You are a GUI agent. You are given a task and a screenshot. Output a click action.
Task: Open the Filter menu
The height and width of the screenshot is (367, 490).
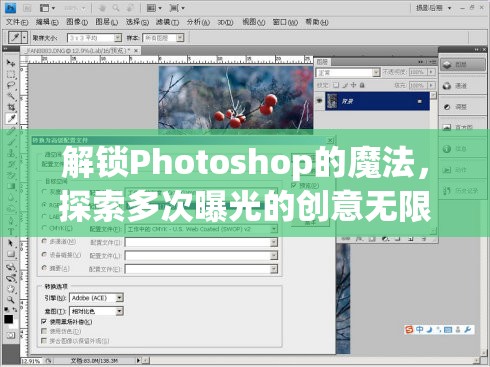[167, 22]
